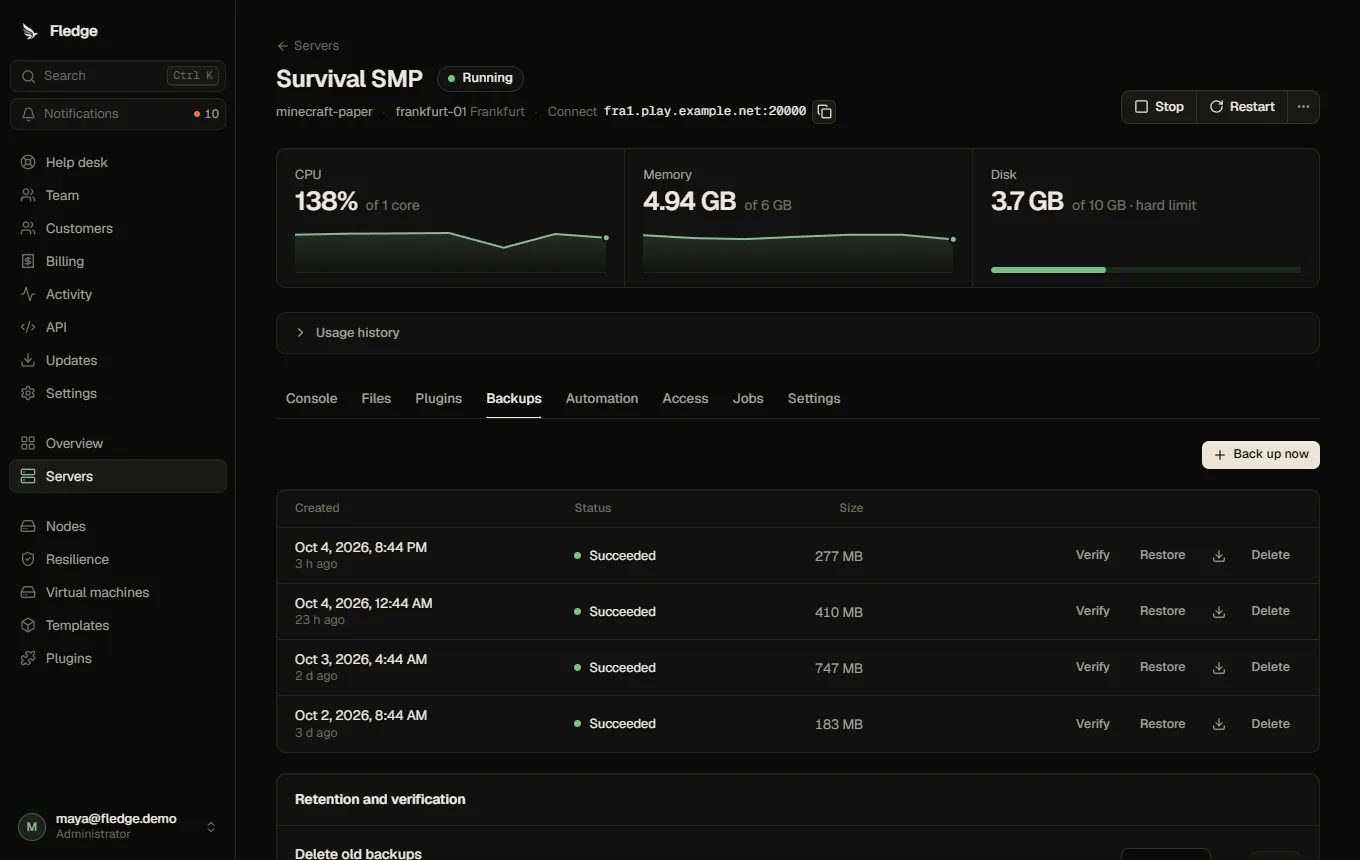Restore the Oct 2 8:44 AM backup
The width and height of the screenshot is (1360, 860).
tap(1162, 724)
